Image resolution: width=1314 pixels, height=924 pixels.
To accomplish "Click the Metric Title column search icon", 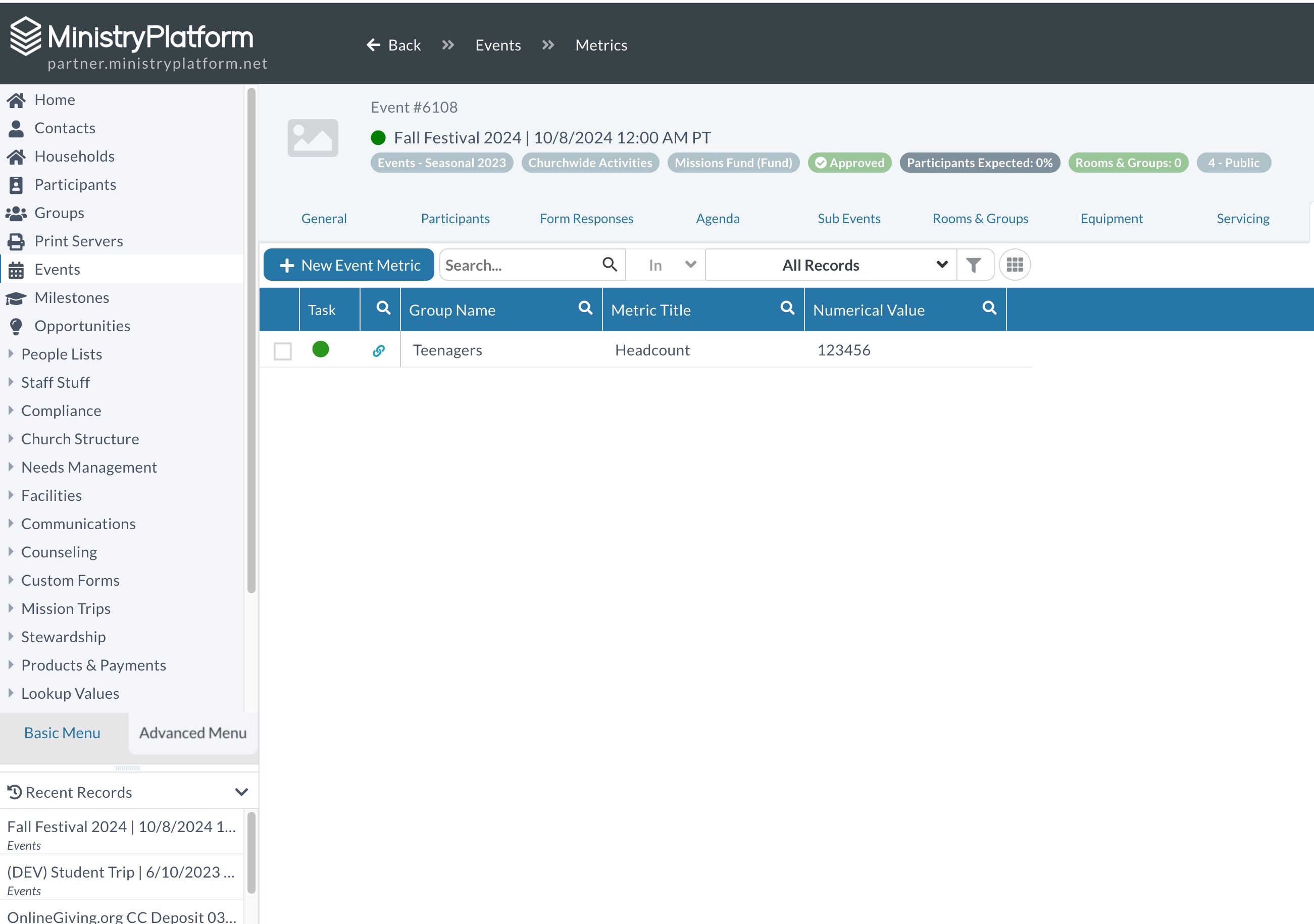I will click(x=787, y=309).
